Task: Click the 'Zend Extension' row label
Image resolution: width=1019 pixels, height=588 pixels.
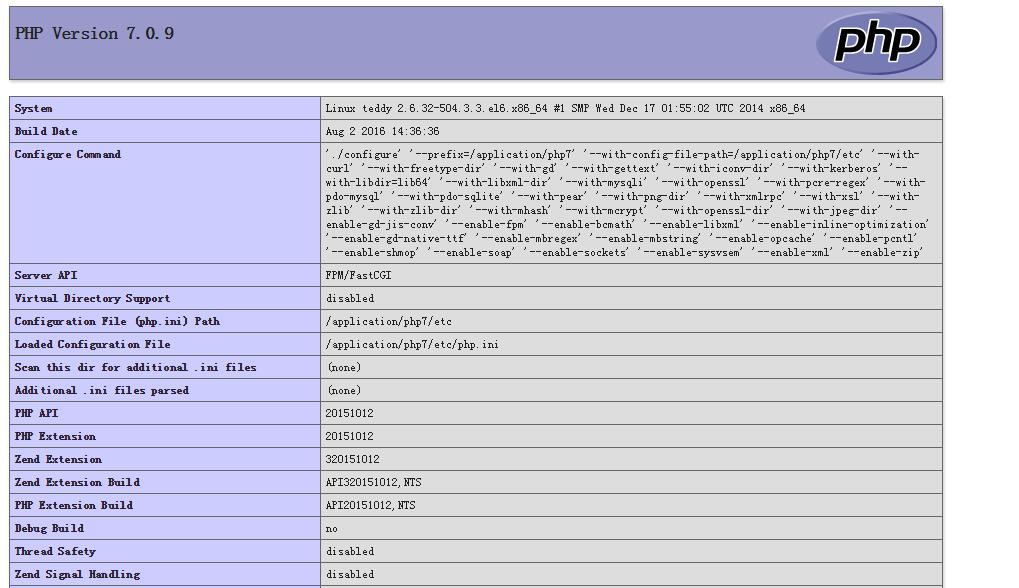Action: 58,459
